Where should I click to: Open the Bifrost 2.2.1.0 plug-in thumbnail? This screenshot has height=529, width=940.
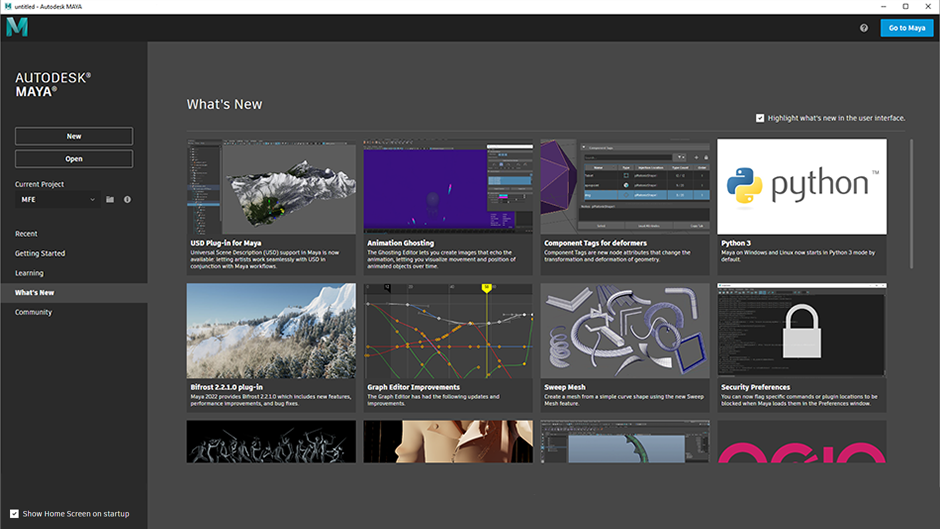(271, 330)
